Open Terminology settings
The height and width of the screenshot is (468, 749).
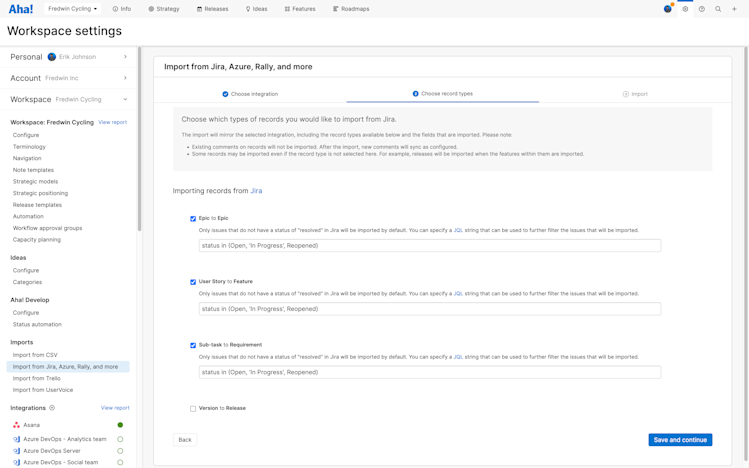pos(30,147)
